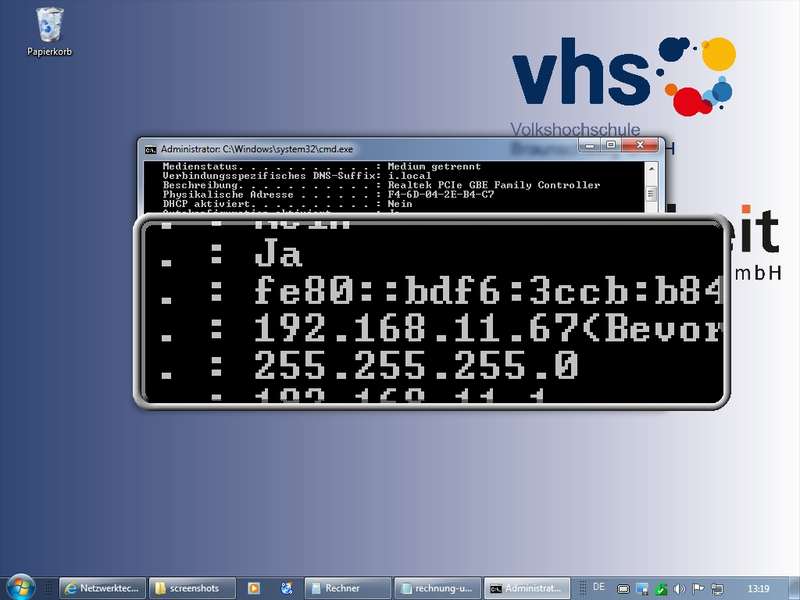Screen dimensions: 800x600
Task: Click the 'Realtek PCIe GBE Family Controller' text
Action: (494, 185)
